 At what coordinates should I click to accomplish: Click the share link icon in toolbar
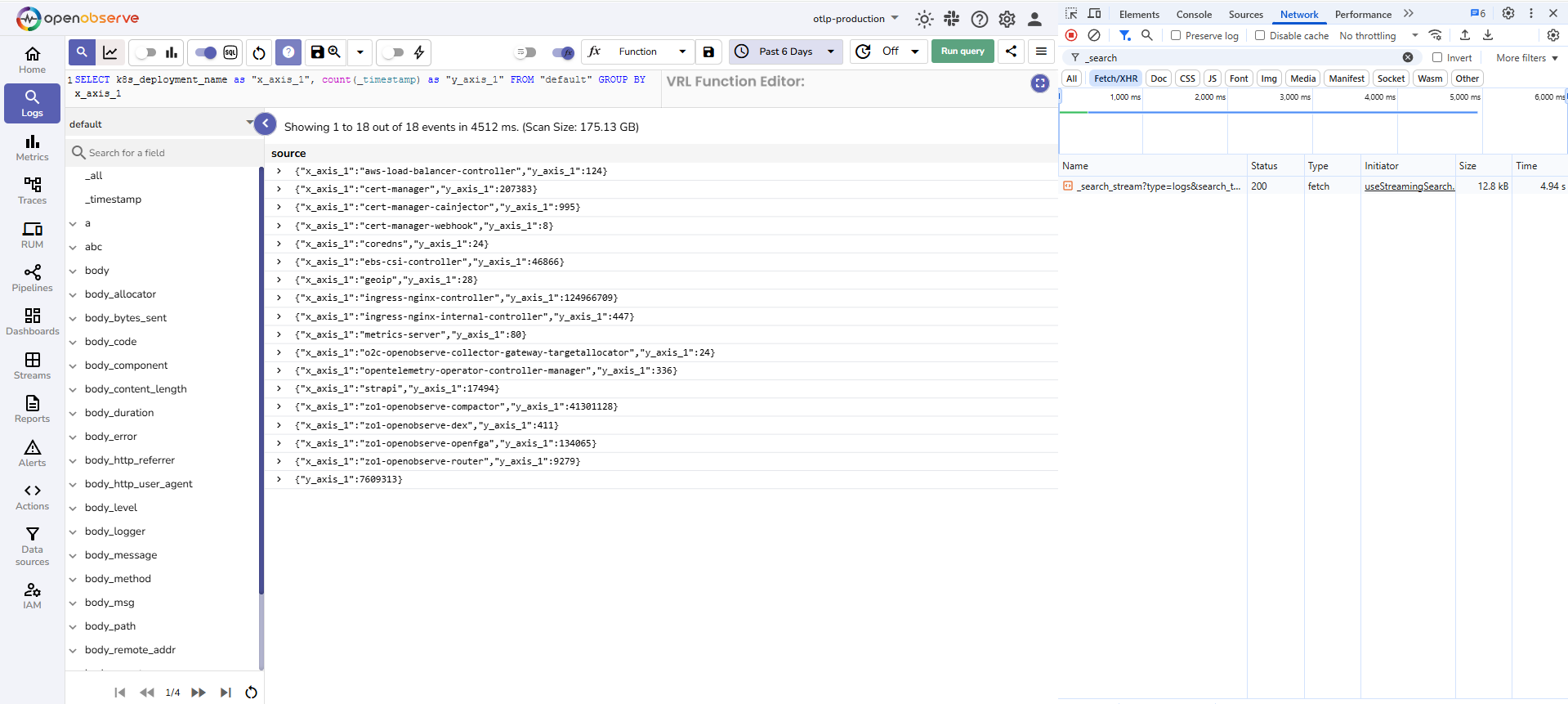(x=1011, y=52)
